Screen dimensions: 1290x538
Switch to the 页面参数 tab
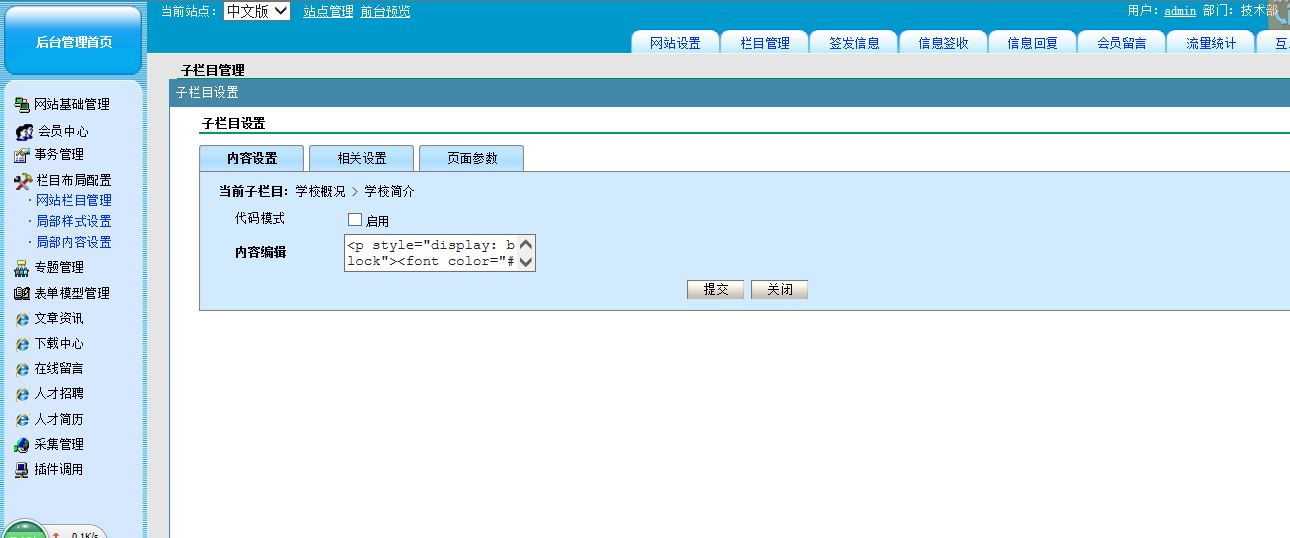click(x=471, y=159)
